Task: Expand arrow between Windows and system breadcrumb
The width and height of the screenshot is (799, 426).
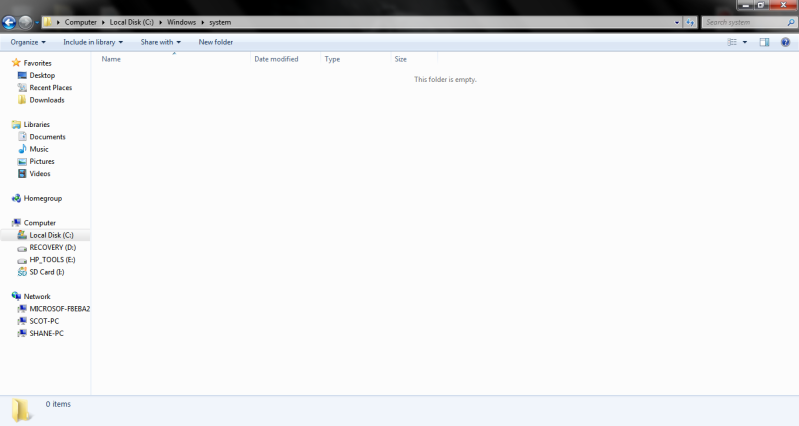Action: pyautogui.click(x=203, y=22)
